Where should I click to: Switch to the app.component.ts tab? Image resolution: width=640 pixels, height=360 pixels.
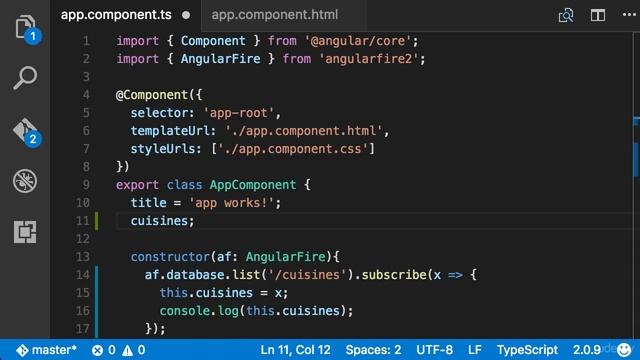click(116, 15)
